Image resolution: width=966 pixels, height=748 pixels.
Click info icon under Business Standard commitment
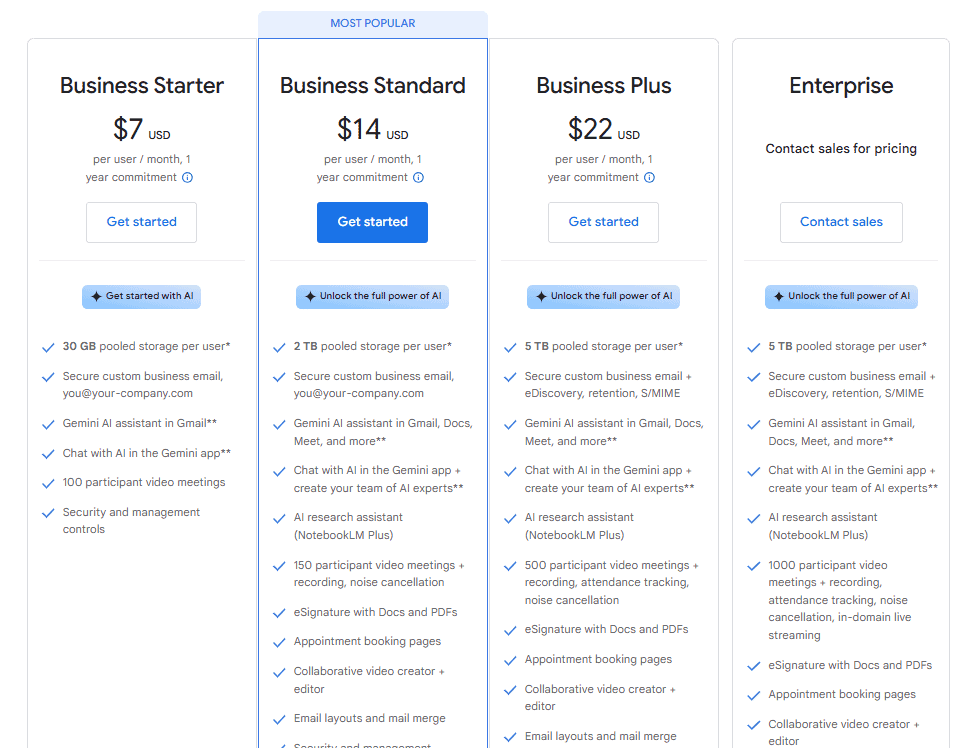(x=418, y=177)
